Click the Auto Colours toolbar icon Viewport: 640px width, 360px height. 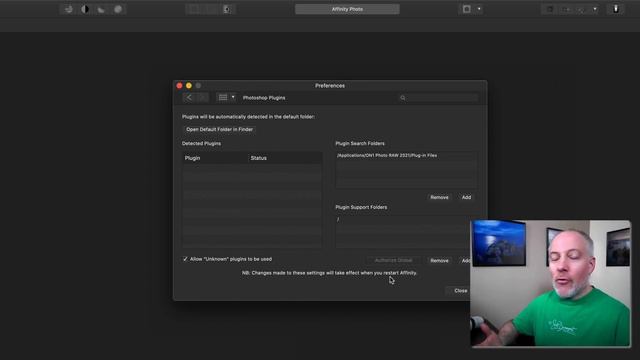(x=101, y=9)
